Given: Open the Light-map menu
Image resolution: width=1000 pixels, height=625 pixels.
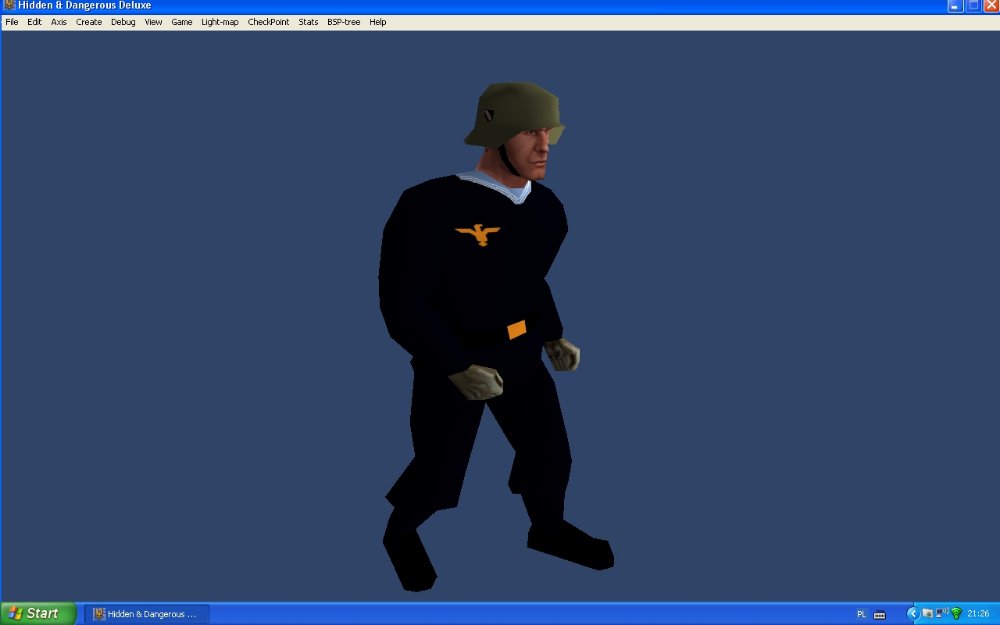Looking at the screenshot, I should point(219,22).
